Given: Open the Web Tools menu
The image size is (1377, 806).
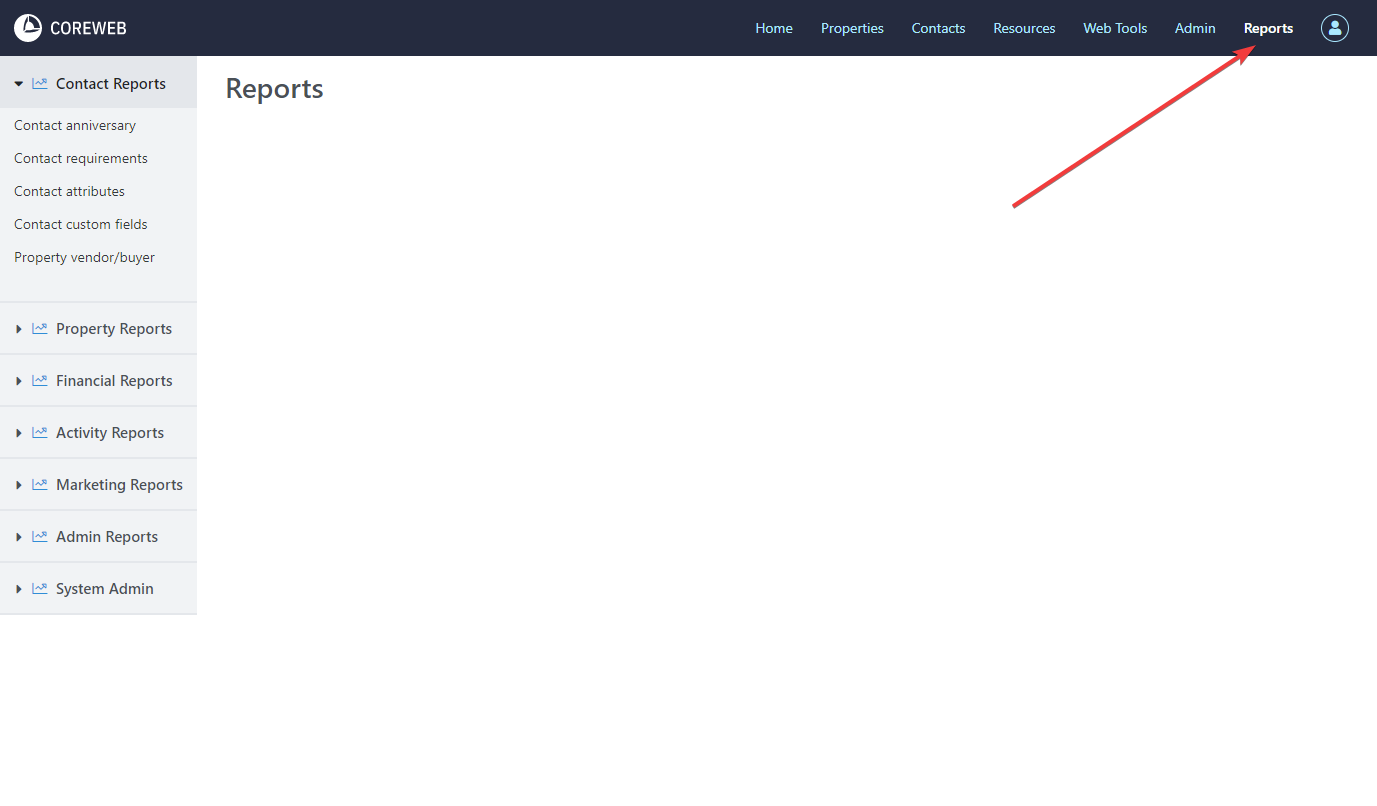Looking at the screenshot, I should coord(1115,28).
